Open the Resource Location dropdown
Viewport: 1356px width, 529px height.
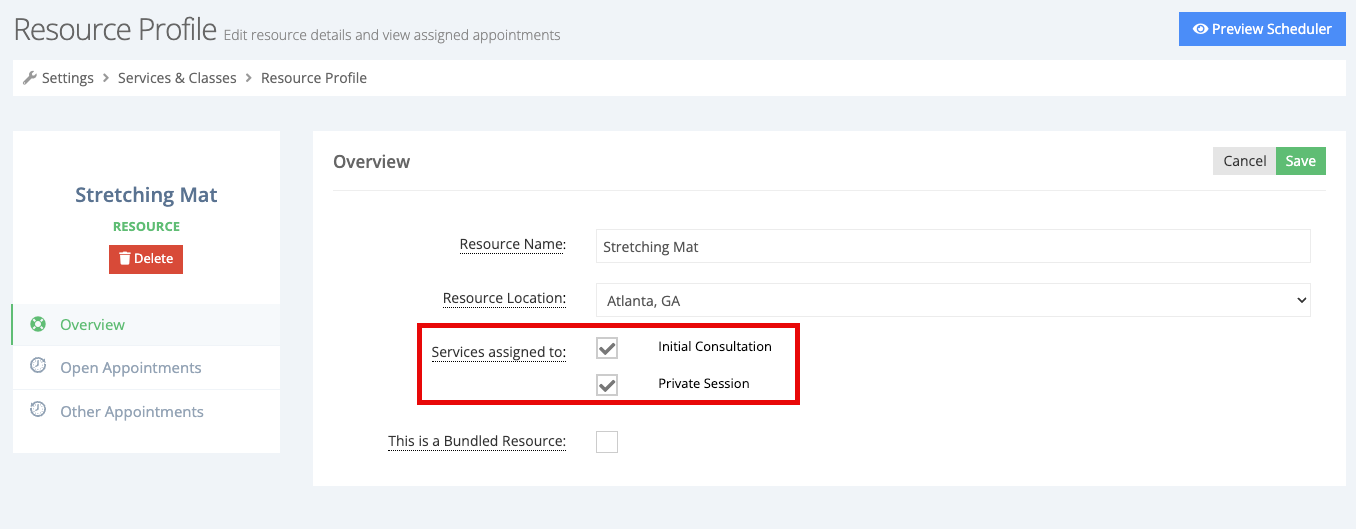pos(953,299)
